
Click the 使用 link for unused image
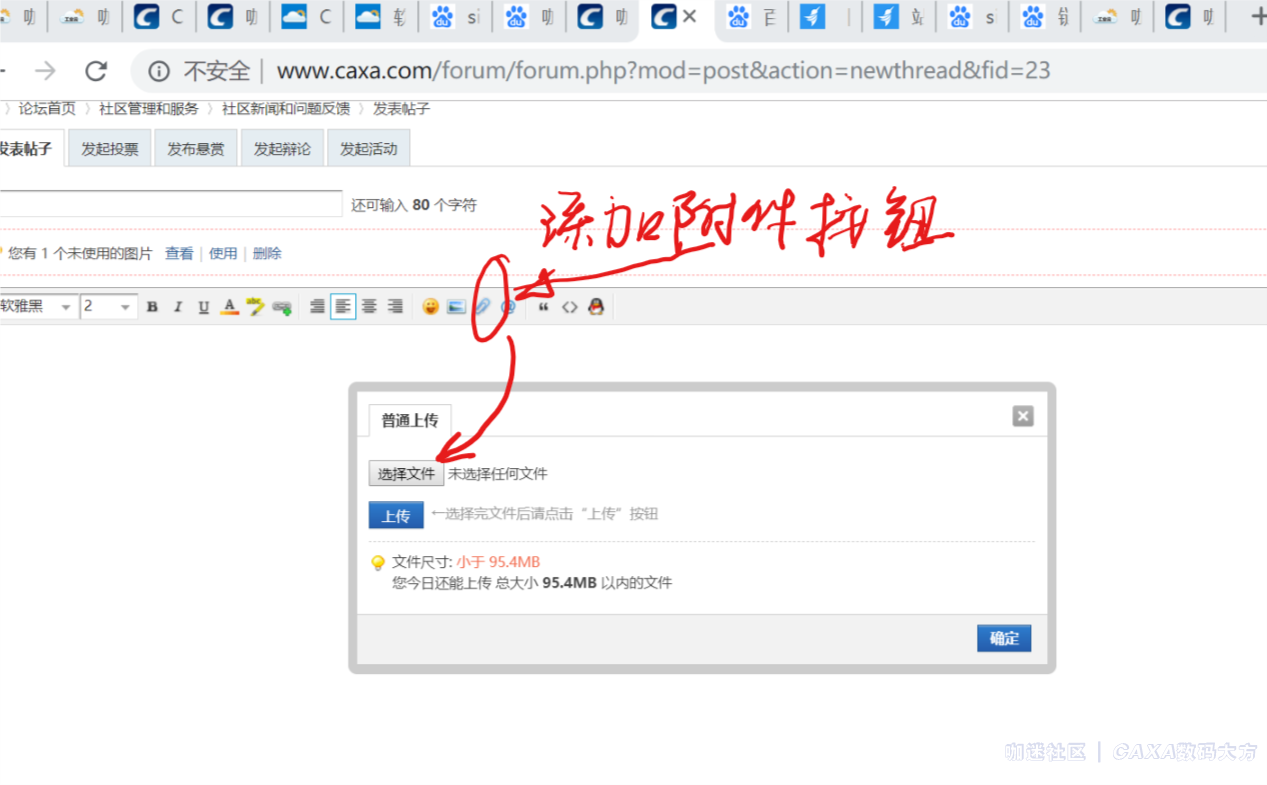(x=223, y=254)
